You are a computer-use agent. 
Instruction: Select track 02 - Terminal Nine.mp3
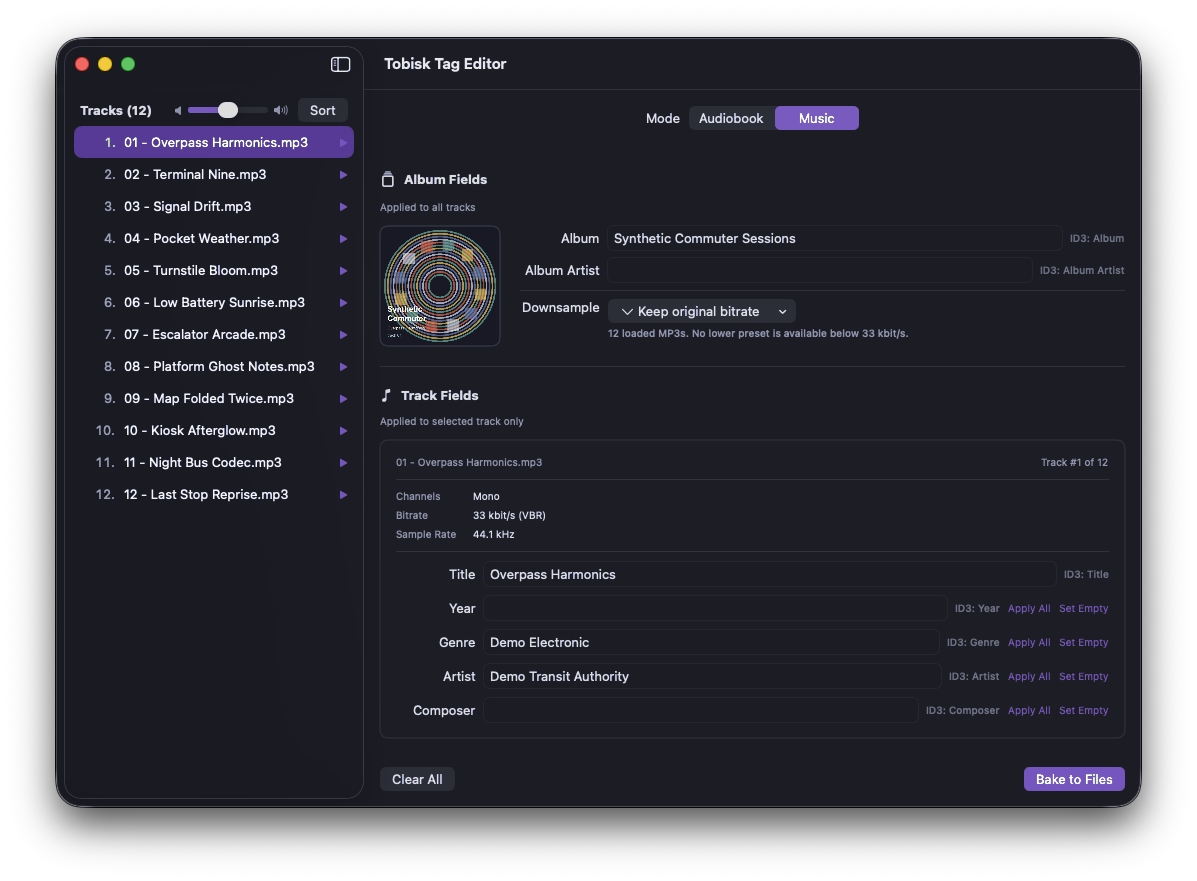pos(214,175)
